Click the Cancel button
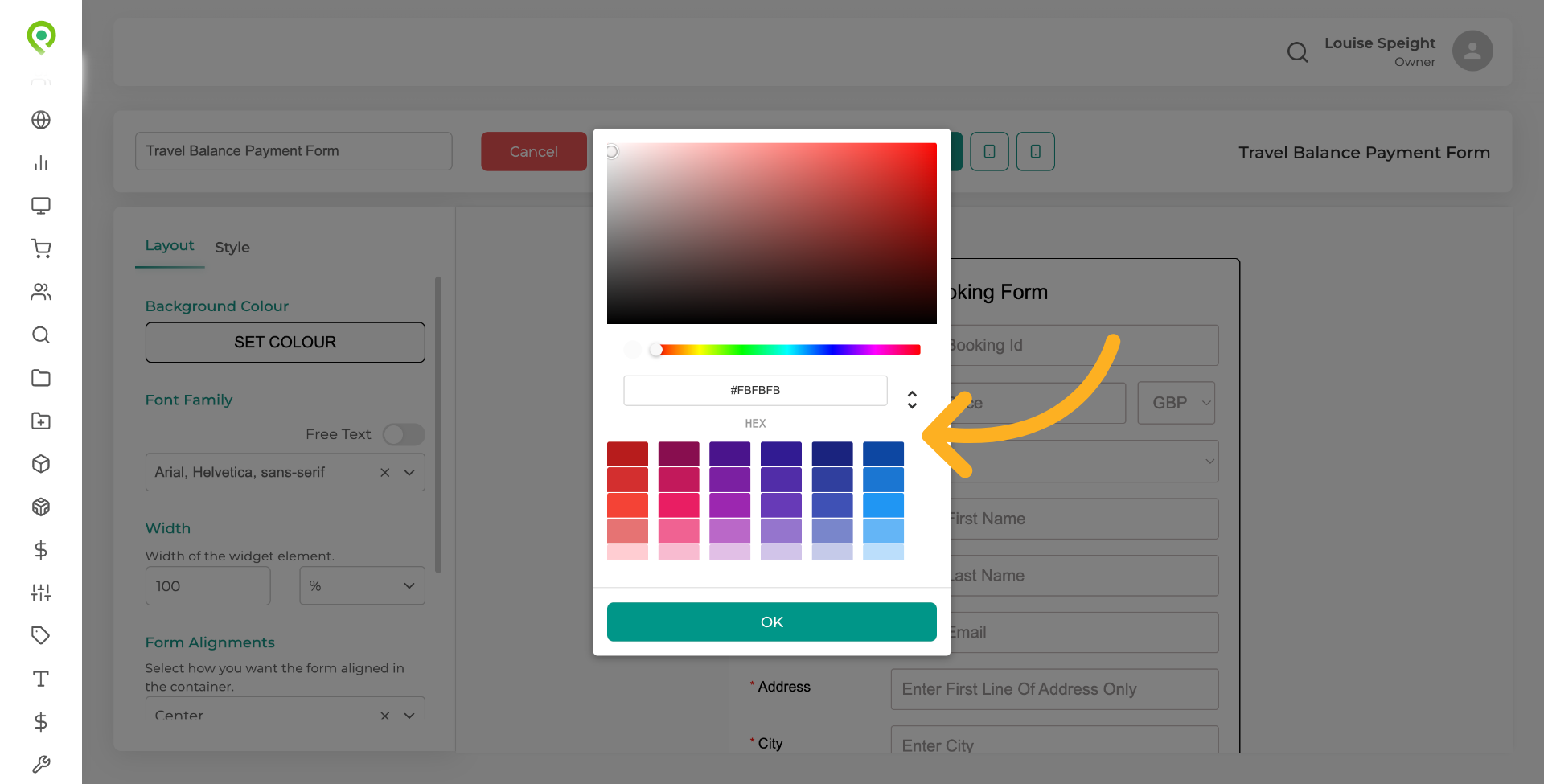 [x=533, y=151]
